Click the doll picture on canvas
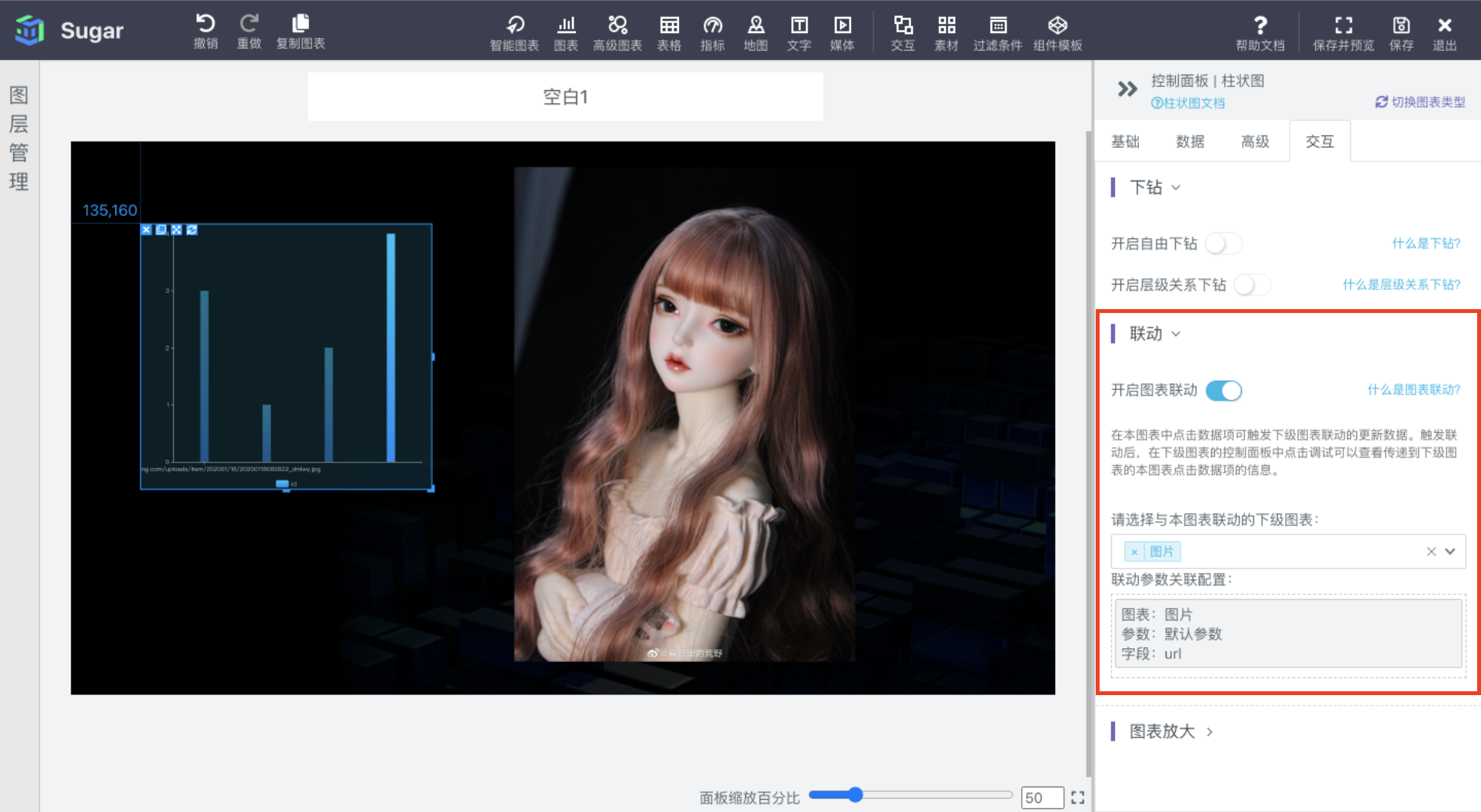 [x=684, y=414]
